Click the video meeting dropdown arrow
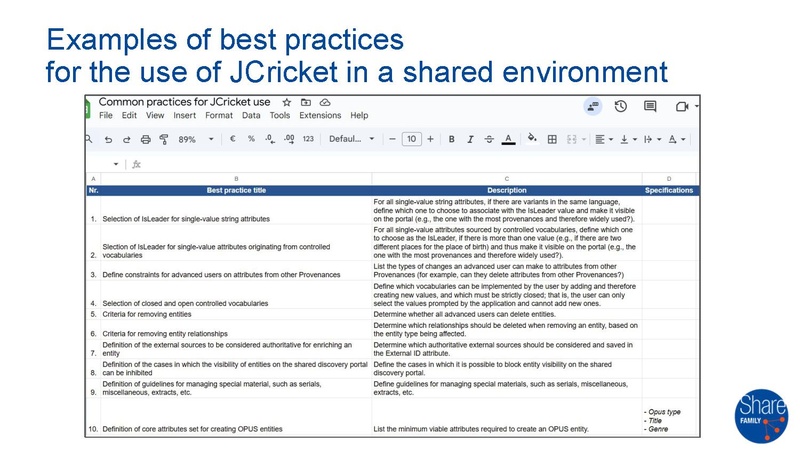The width and height of the screenshot is (800, 450). 696,106
